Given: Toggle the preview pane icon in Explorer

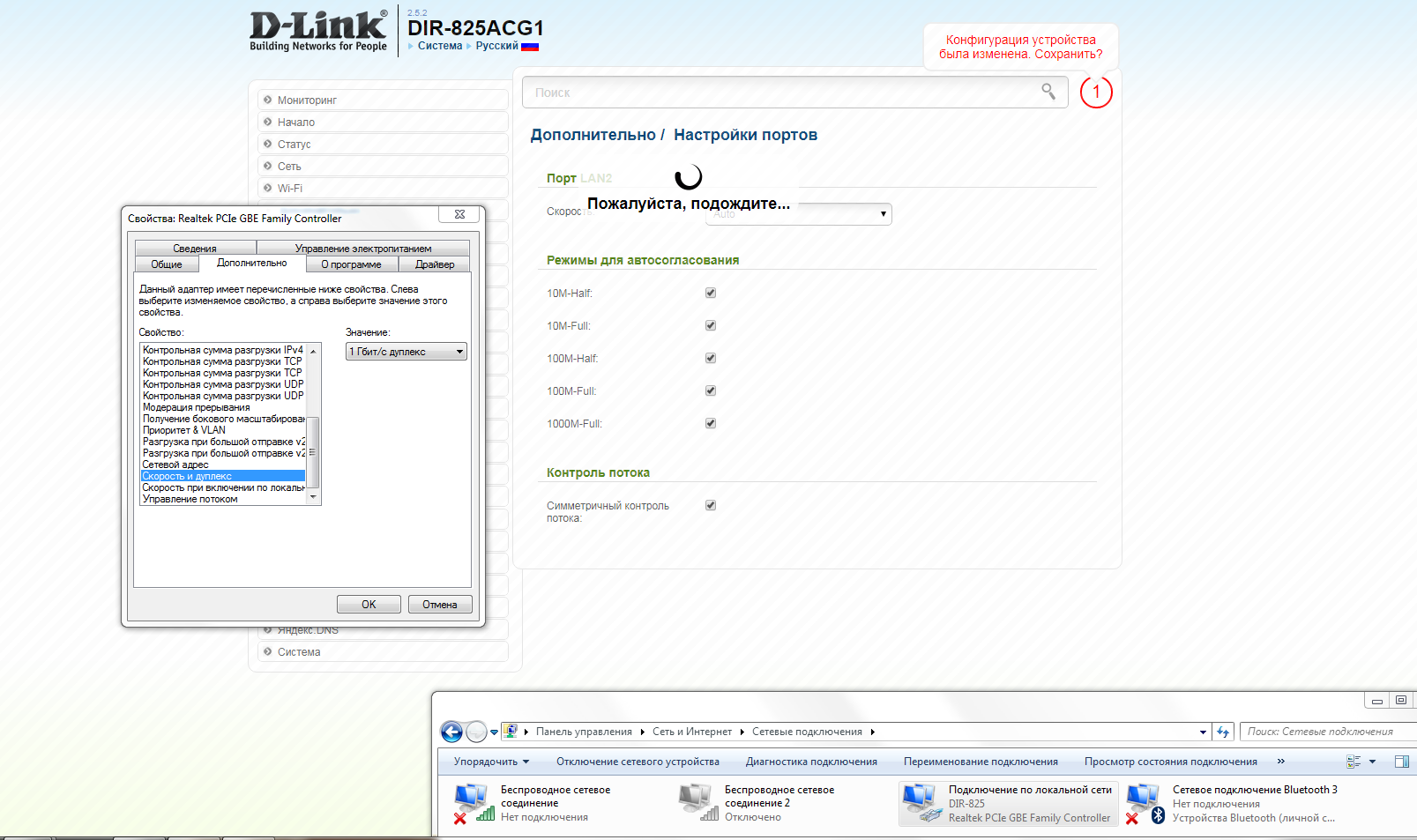Looking at the screenshot, I should coord(1402,762).
